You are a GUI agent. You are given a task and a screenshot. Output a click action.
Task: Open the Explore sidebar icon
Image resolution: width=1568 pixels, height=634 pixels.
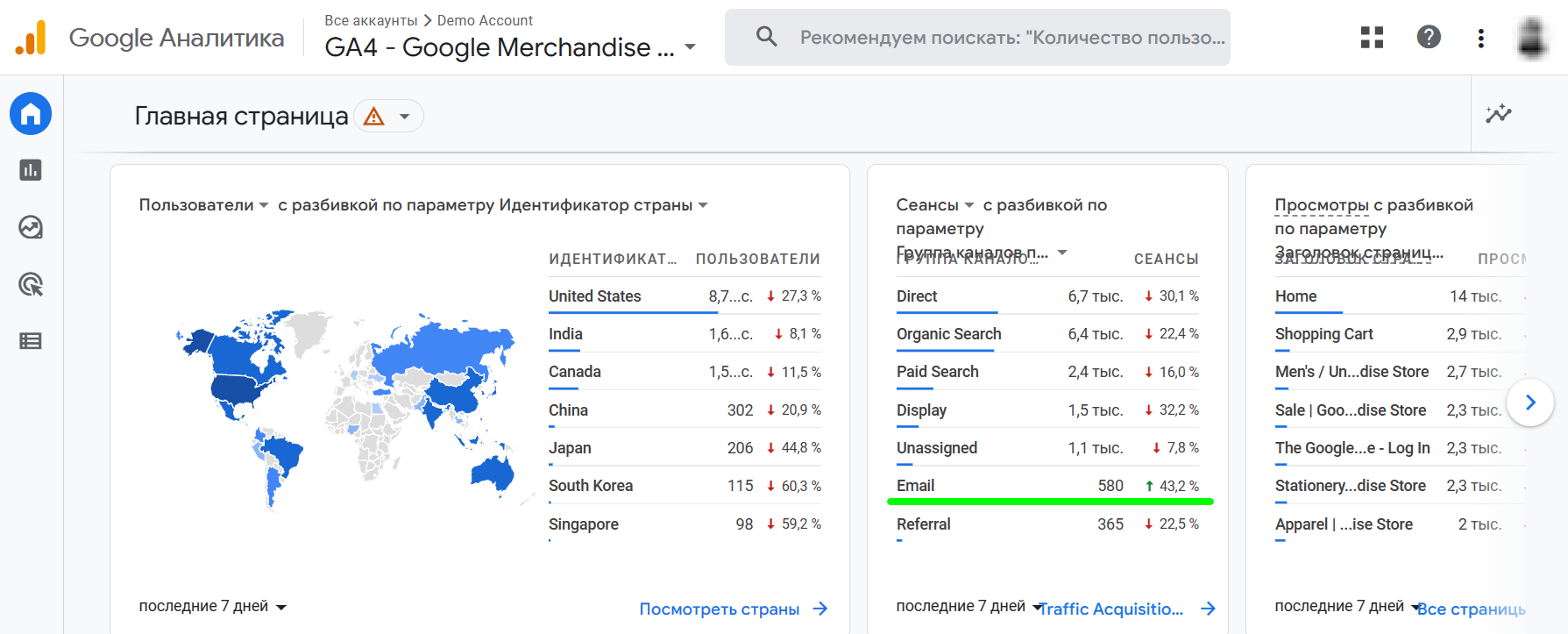click(x=31, y=227)
